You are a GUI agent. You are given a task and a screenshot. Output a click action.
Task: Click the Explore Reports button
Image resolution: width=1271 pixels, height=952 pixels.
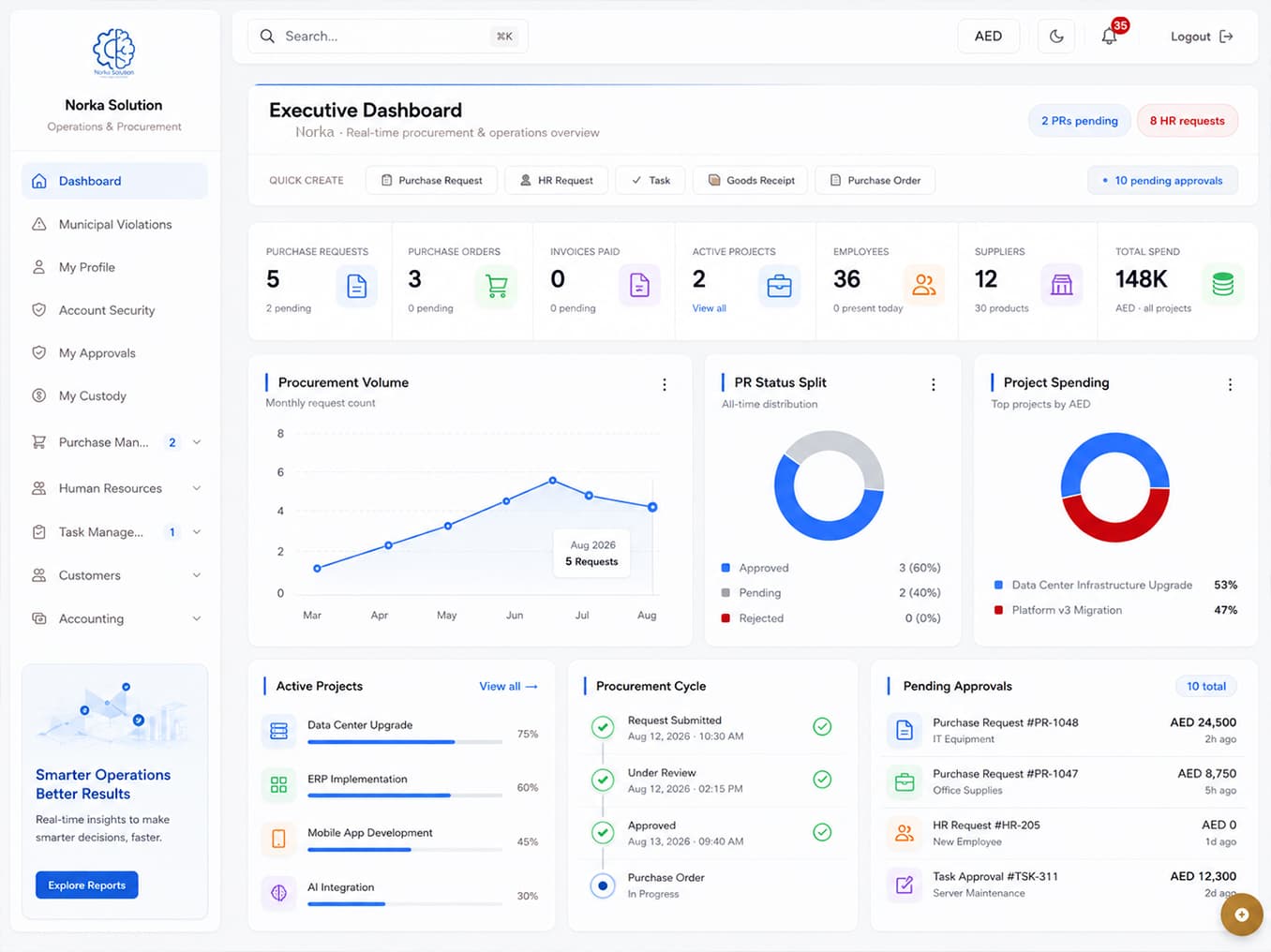coord(87,885)
